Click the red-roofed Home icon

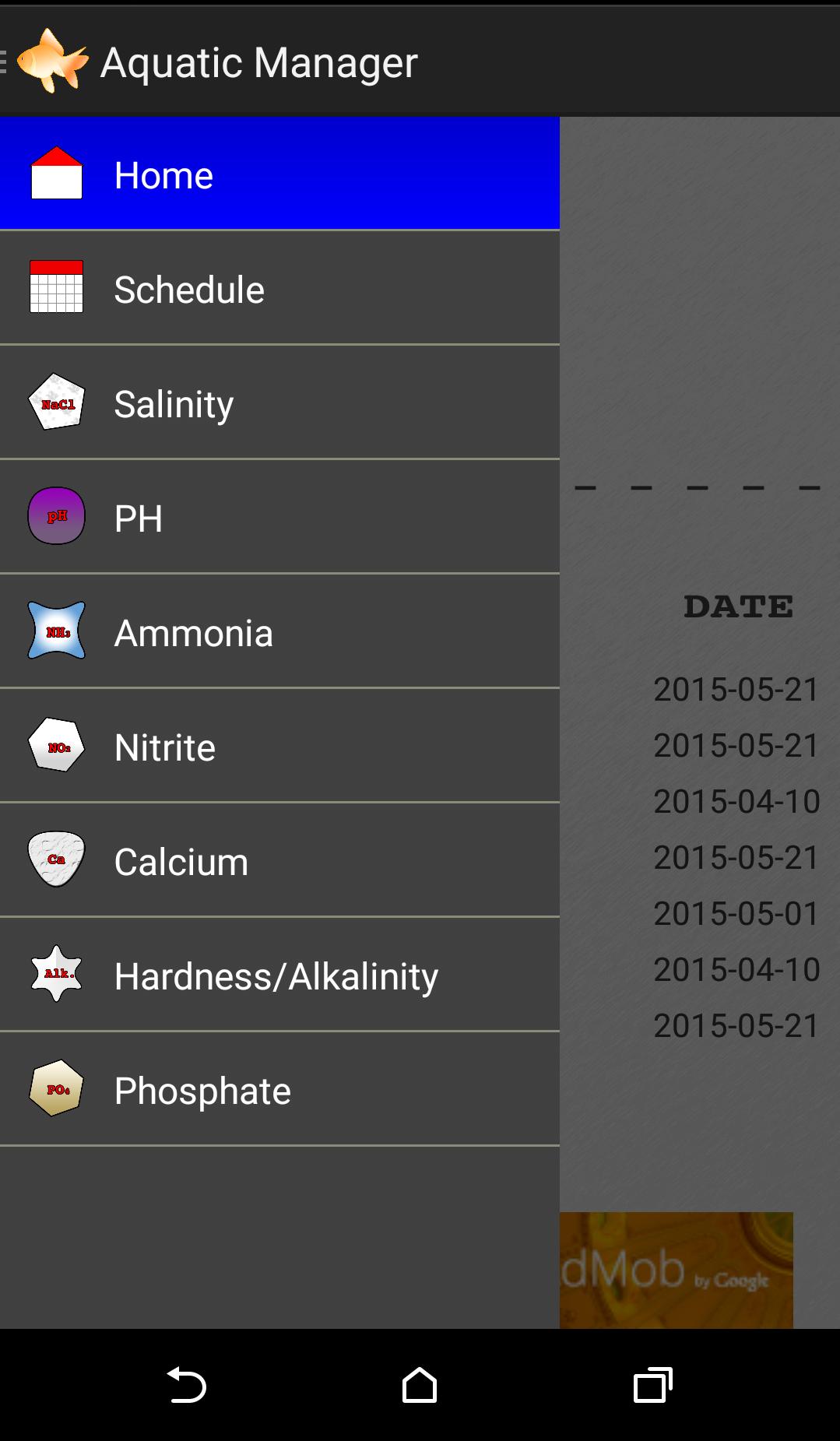[x=56, y=174]
